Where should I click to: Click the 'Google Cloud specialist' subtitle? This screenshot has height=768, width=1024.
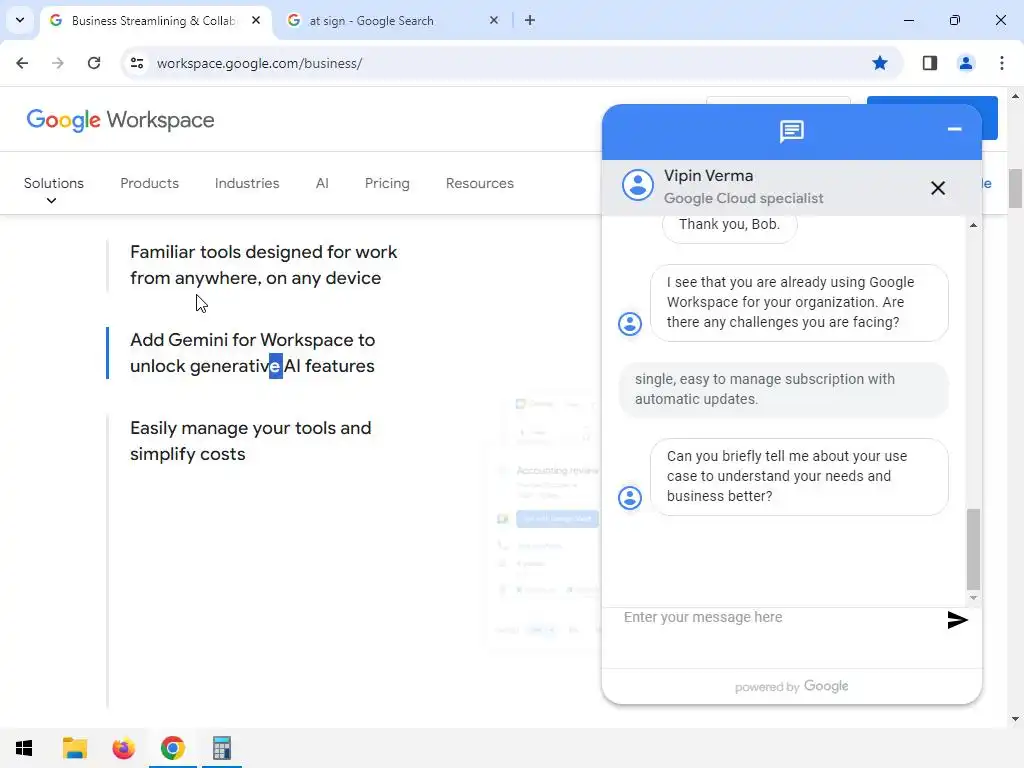(x=744, y=198)
